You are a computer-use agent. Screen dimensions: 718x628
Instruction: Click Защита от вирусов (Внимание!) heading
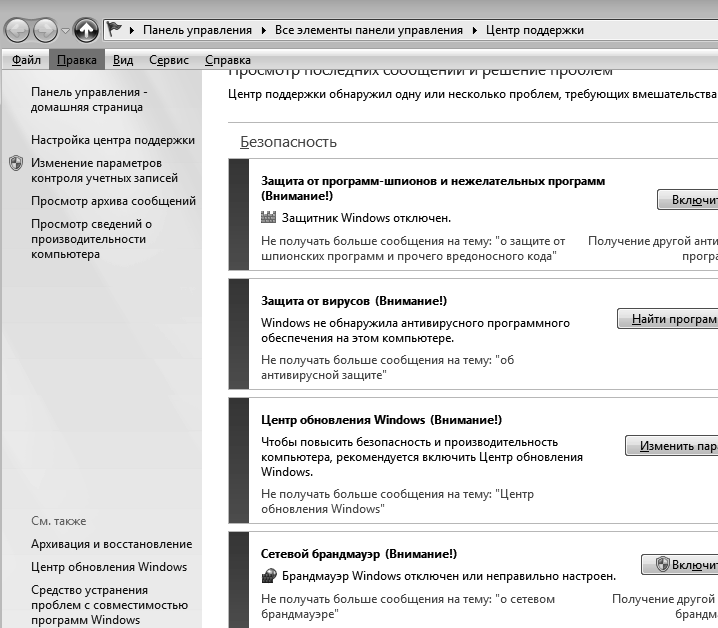(354, 301)
